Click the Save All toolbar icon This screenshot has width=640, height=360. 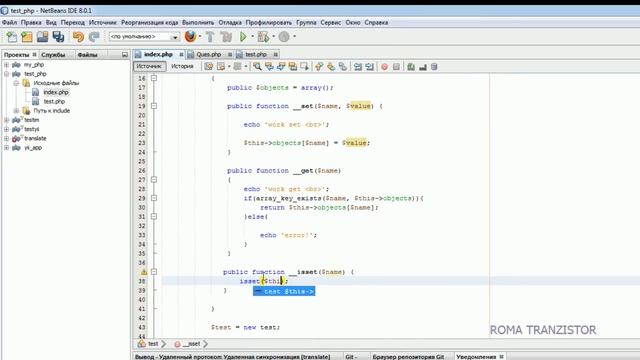(58, 37)
